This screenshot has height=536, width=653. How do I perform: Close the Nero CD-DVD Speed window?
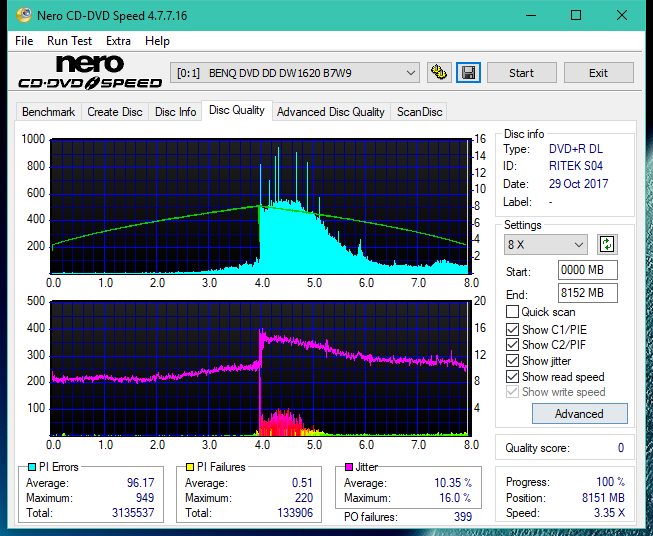[x=622, y=15]
